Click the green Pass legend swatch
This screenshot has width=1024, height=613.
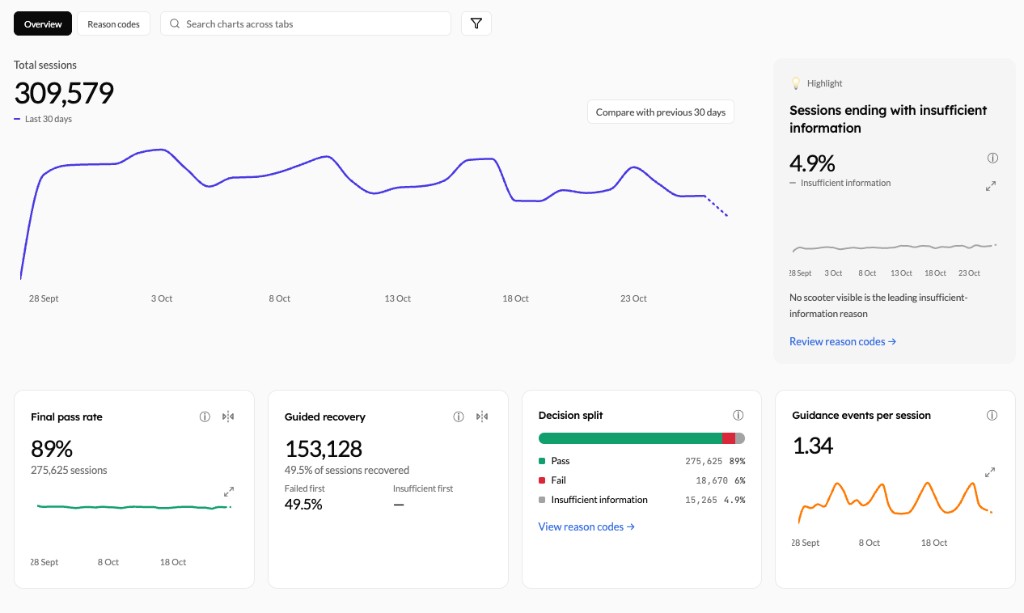pyautogui.click(x=541, y=461)
